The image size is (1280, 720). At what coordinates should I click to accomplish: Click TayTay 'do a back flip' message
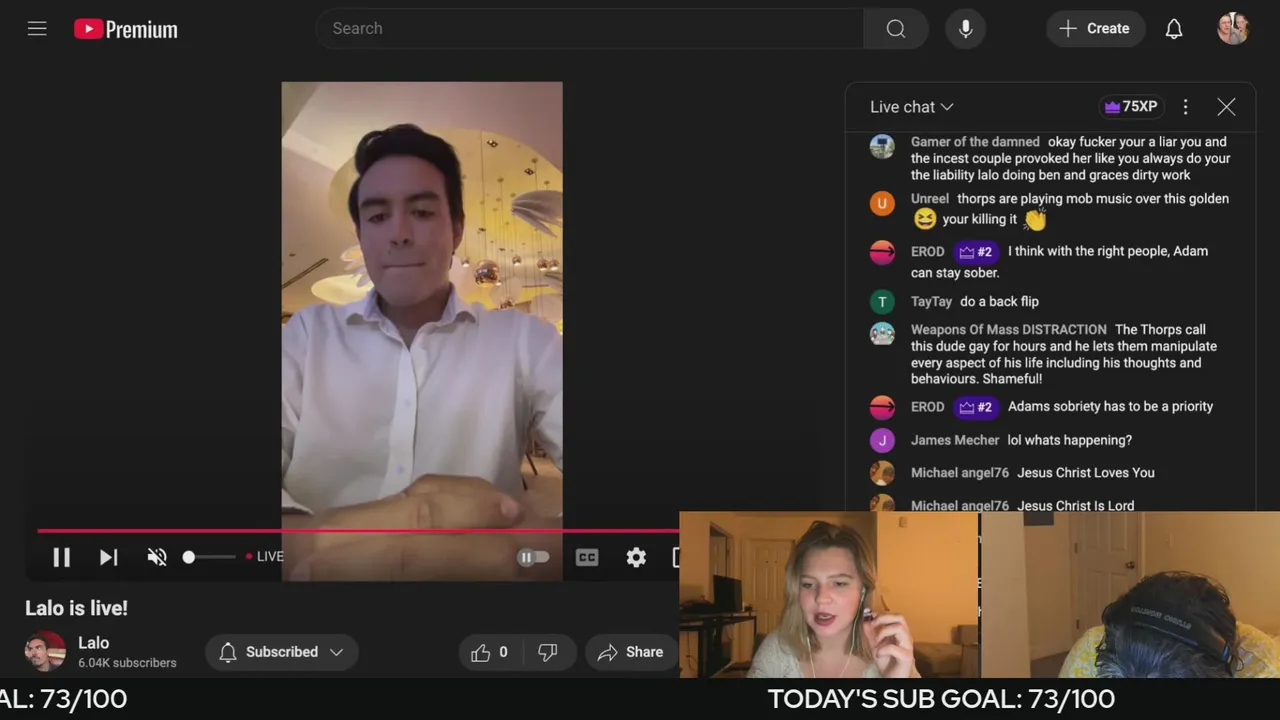[999, 301]
